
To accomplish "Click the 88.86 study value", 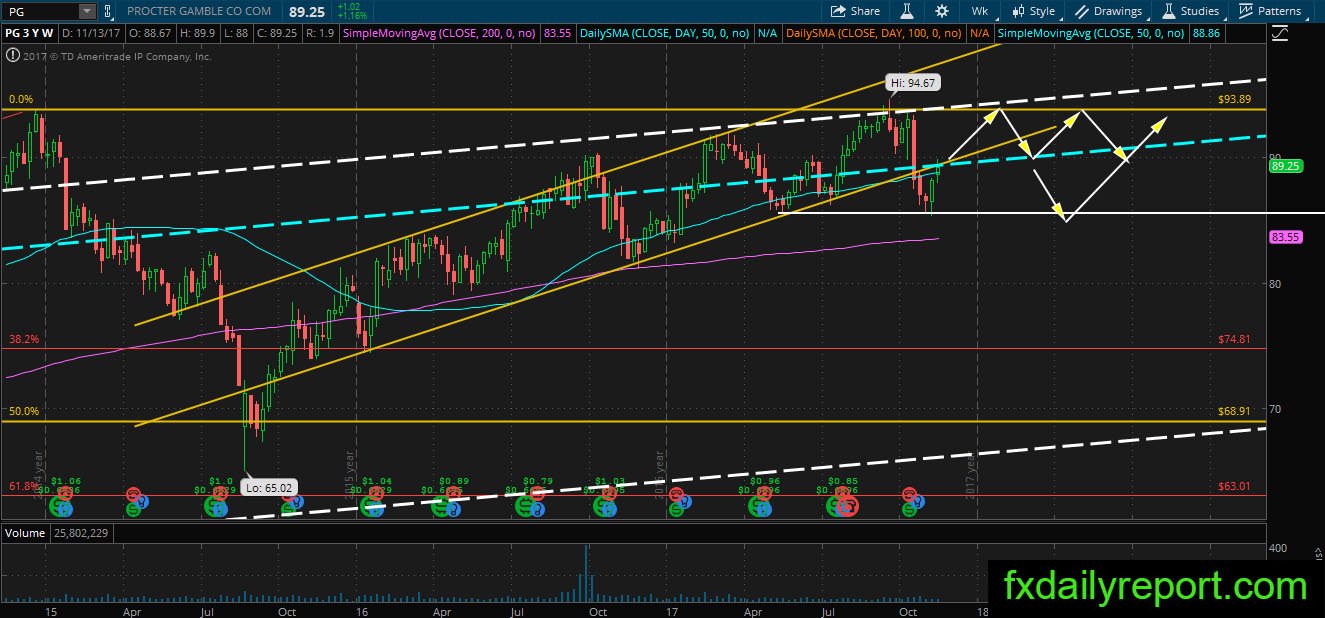I will coord(1206,33).
